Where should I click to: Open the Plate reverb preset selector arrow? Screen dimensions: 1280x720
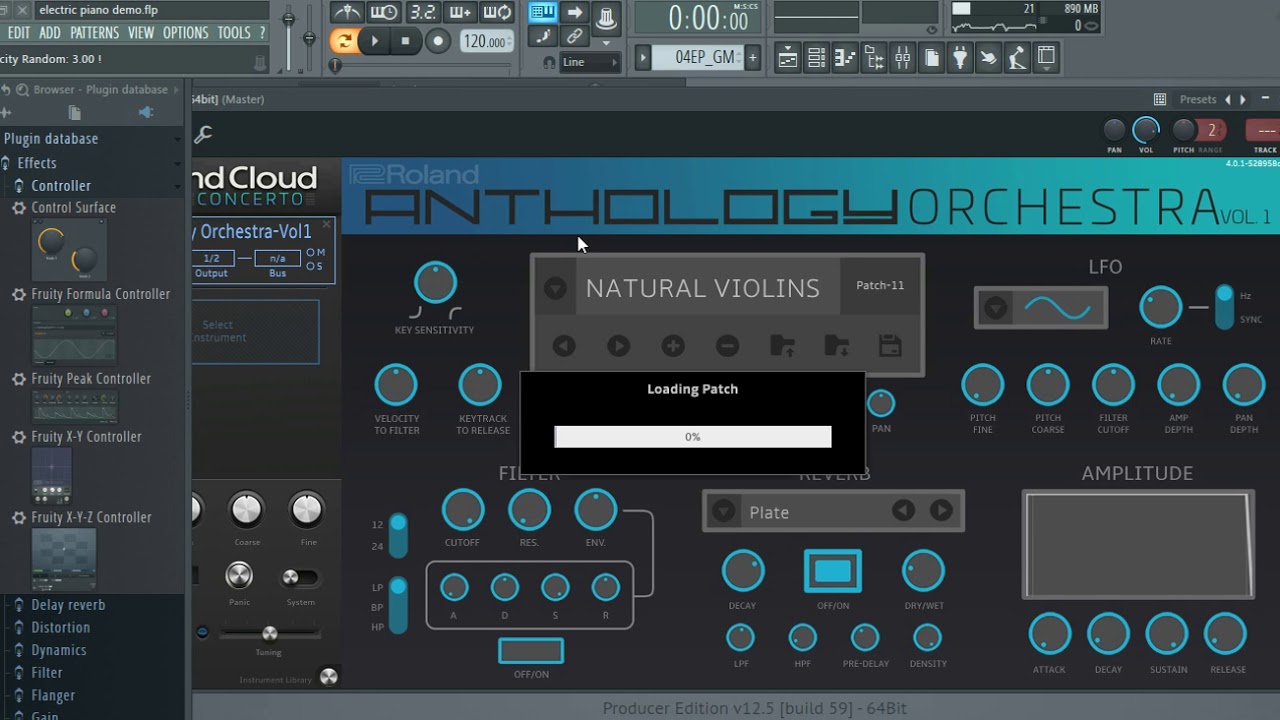click(x=723, y=511)
